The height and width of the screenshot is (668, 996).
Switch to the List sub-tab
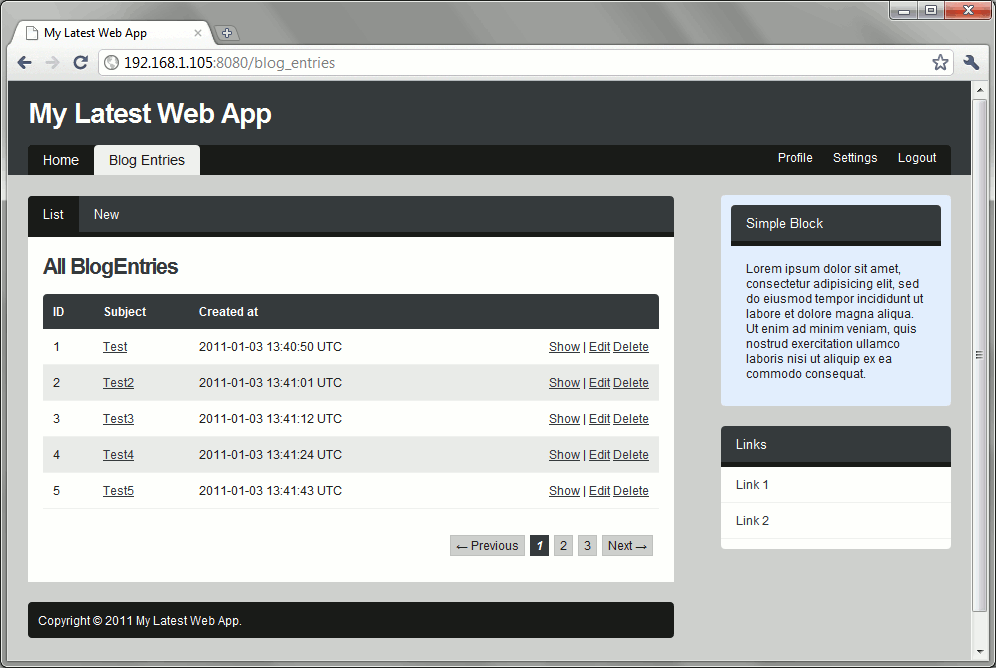tap(53, 215)
